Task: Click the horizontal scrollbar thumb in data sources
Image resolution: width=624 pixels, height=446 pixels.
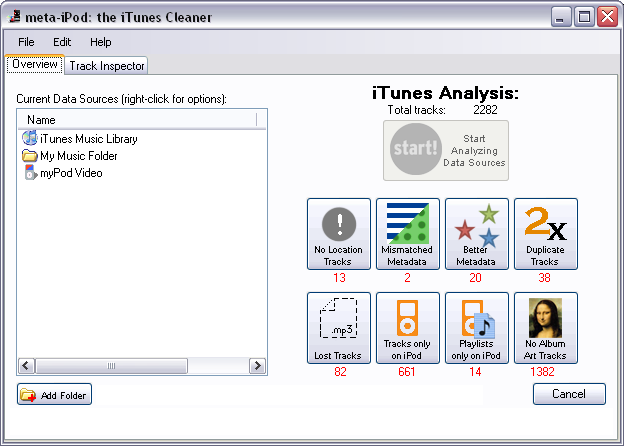Action: tap(111, 366)
